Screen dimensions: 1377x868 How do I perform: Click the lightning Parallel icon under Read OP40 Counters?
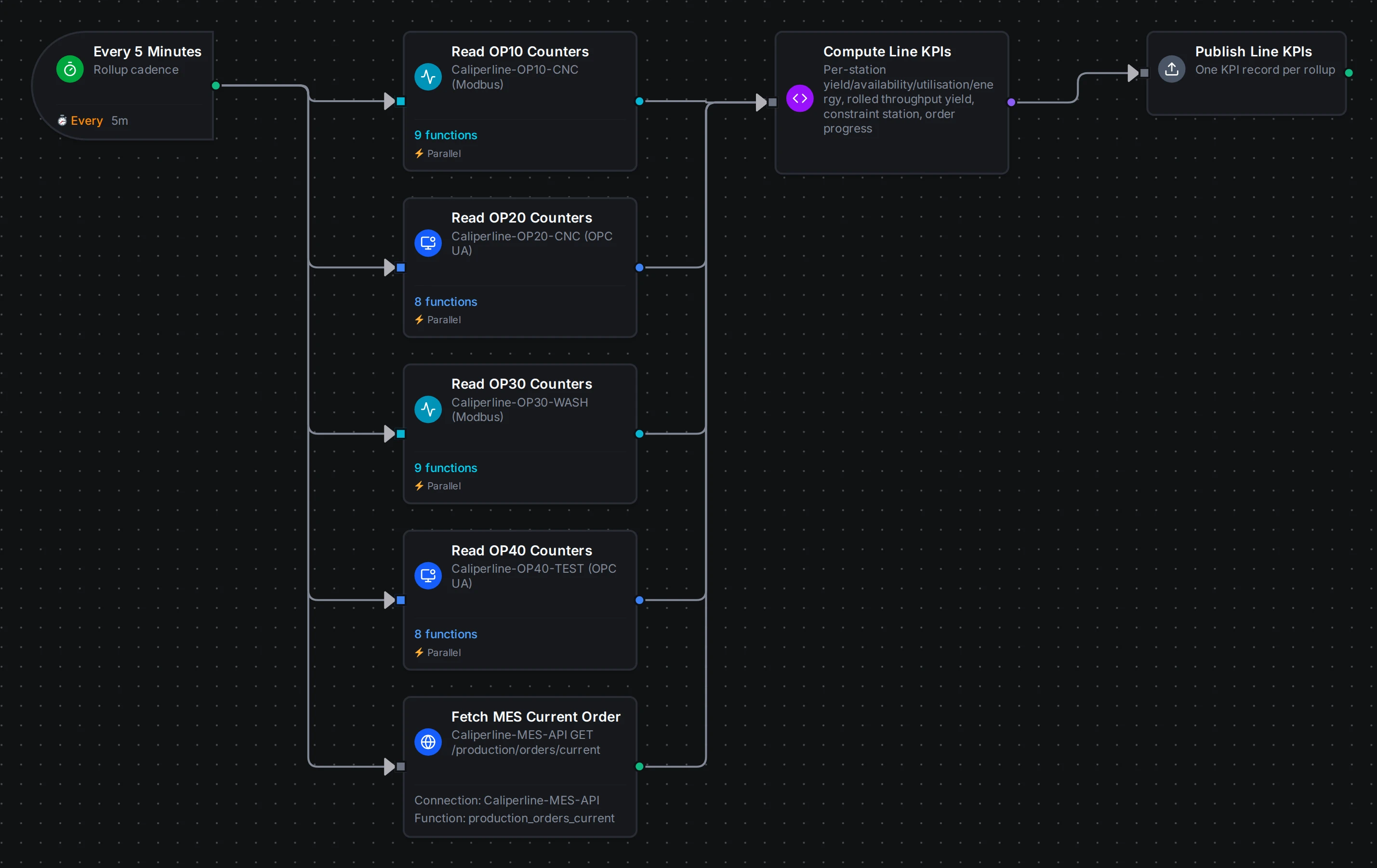(x=419, y=652)
